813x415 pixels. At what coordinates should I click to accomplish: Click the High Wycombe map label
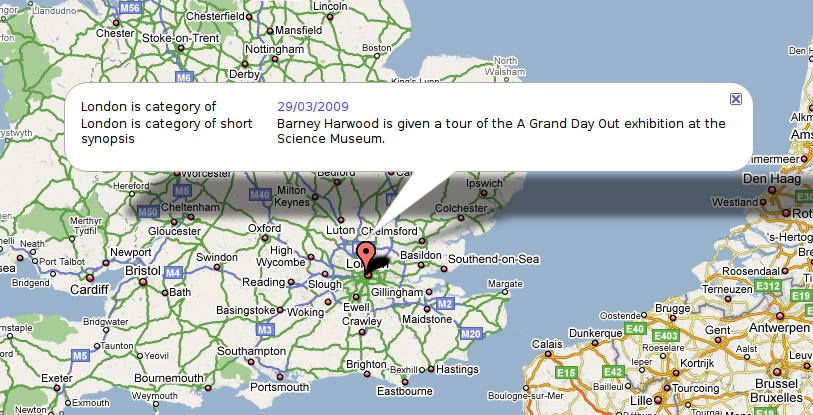tap(281, 256)
